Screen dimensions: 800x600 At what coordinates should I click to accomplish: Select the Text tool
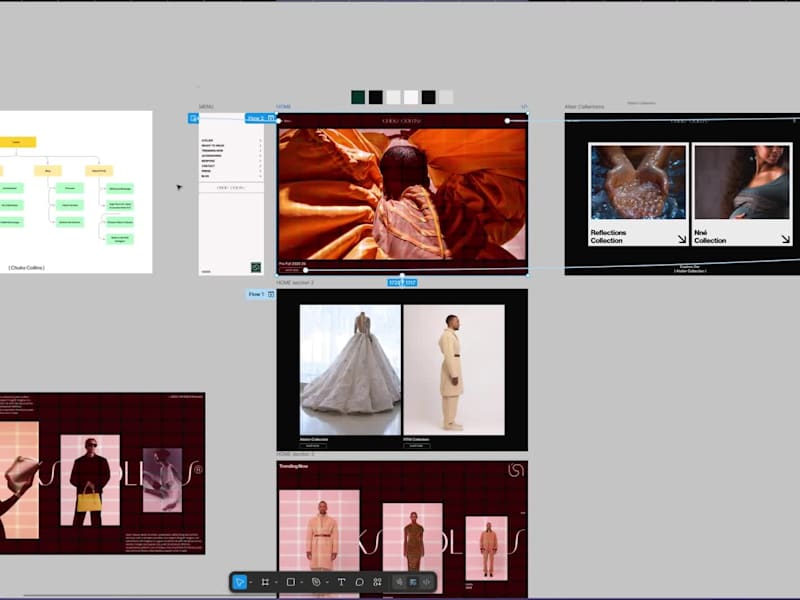(x=341, y=581)
